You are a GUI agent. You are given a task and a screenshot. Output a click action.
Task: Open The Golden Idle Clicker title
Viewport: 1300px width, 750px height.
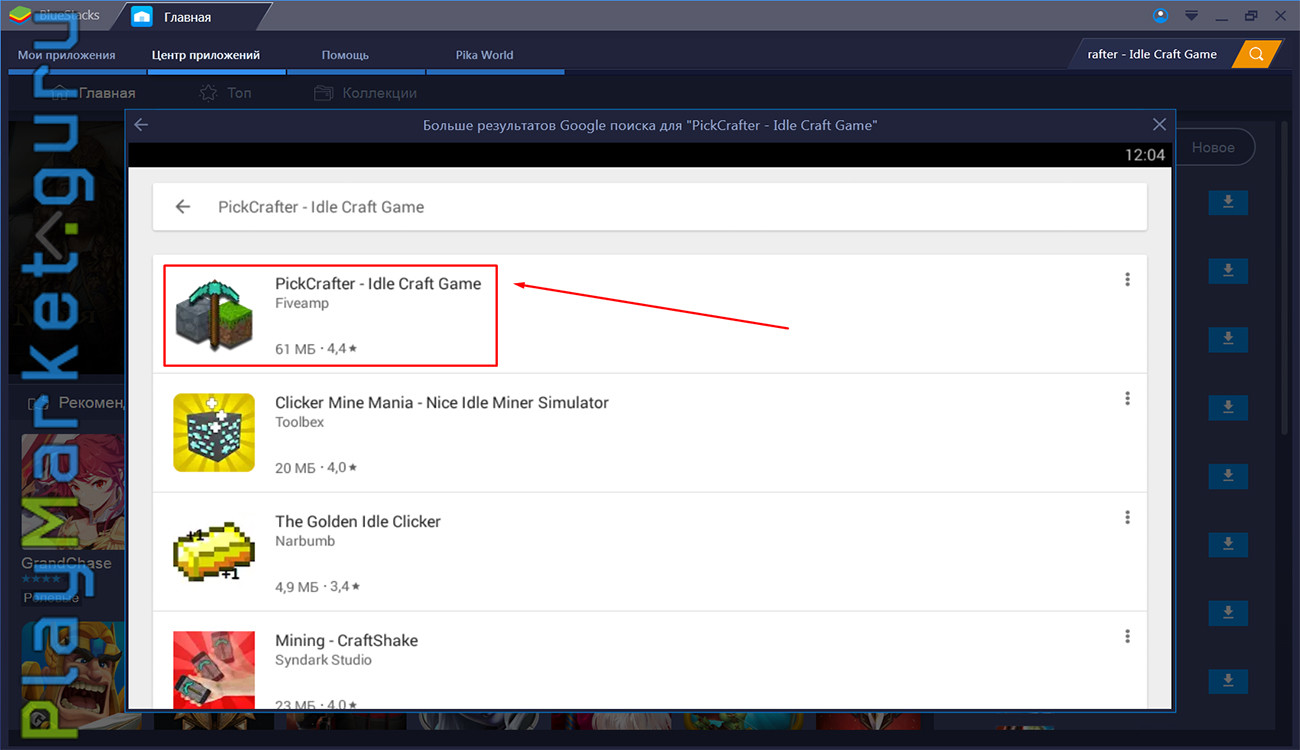pos(358,522)
